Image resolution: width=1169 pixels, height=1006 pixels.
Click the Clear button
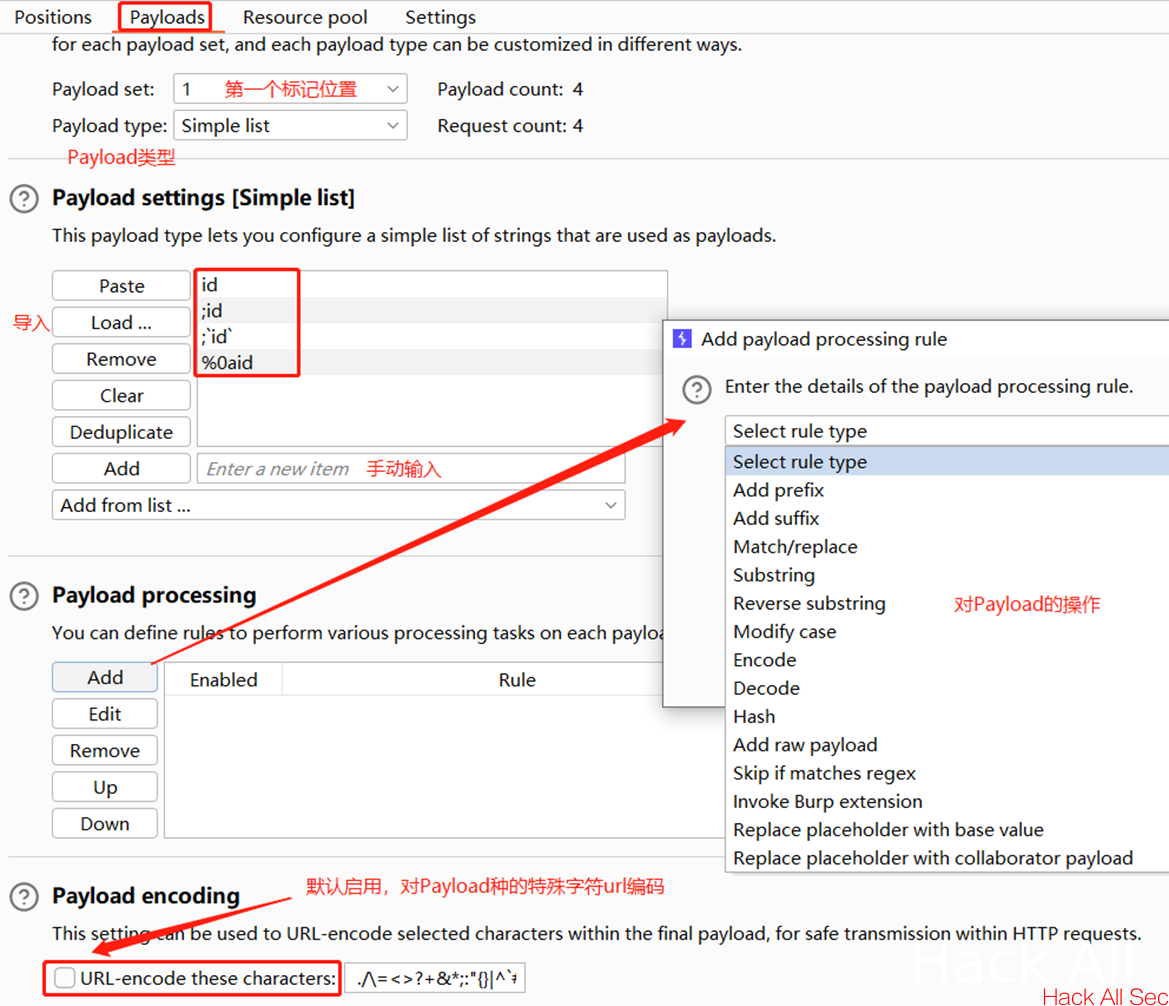point(122,395)
